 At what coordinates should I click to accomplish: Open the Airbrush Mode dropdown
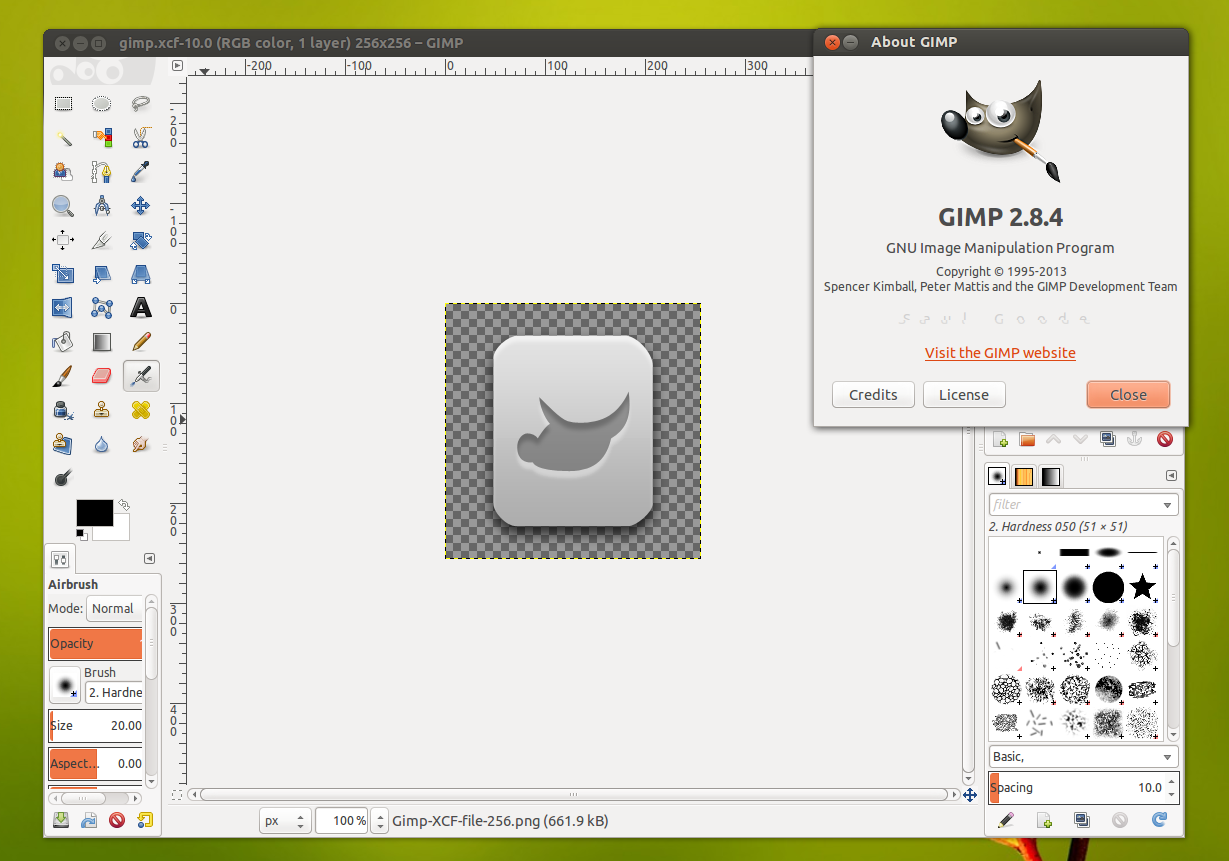[114, 608]
